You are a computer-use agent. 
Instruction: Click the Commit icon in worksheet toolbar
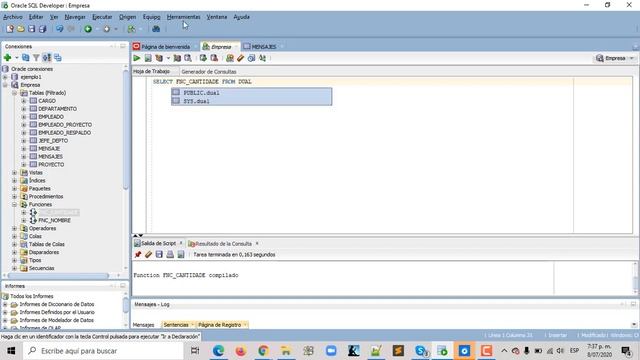(x=203, y=58)
